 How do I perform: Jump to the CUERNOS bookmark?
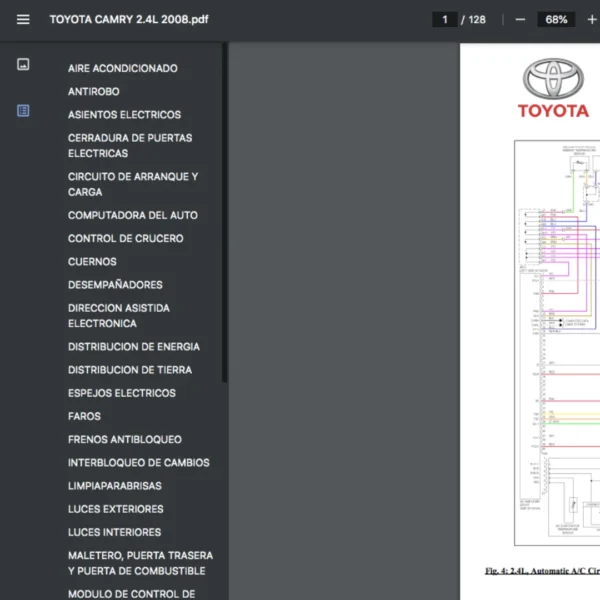(x=92, y=262)
